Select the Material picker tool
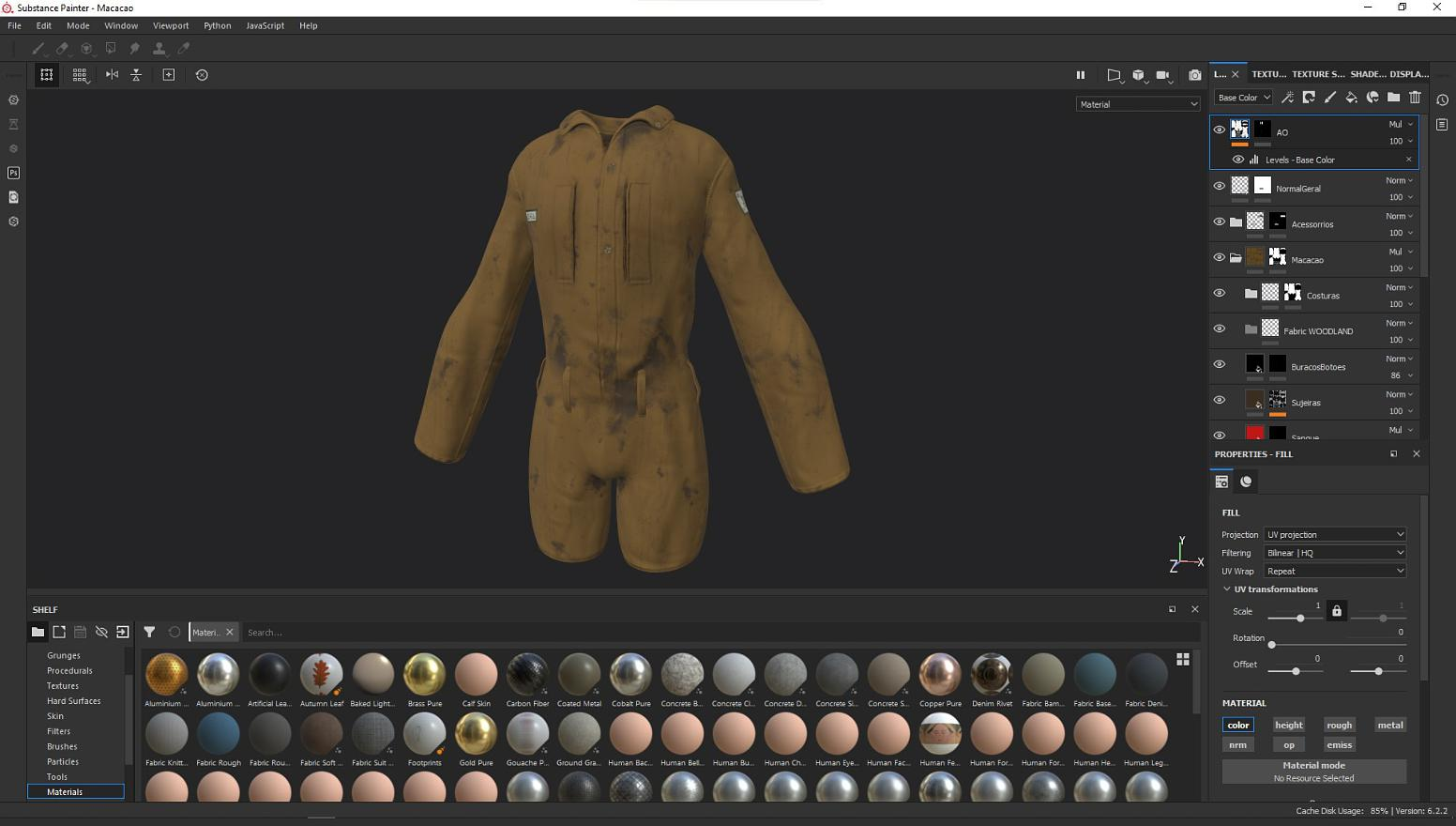Screen dimensions: 1456x826 [x=184, y=48]
